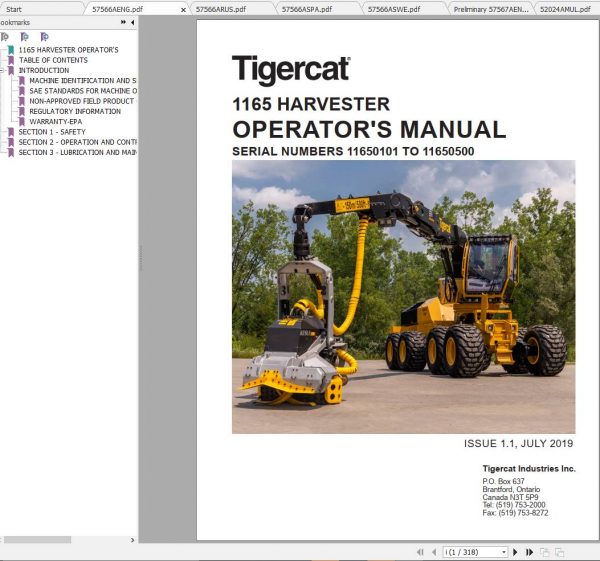Select the INTRODUCTION bookmark
This screenshot has width=600, height=561.
tap(44, 70)
